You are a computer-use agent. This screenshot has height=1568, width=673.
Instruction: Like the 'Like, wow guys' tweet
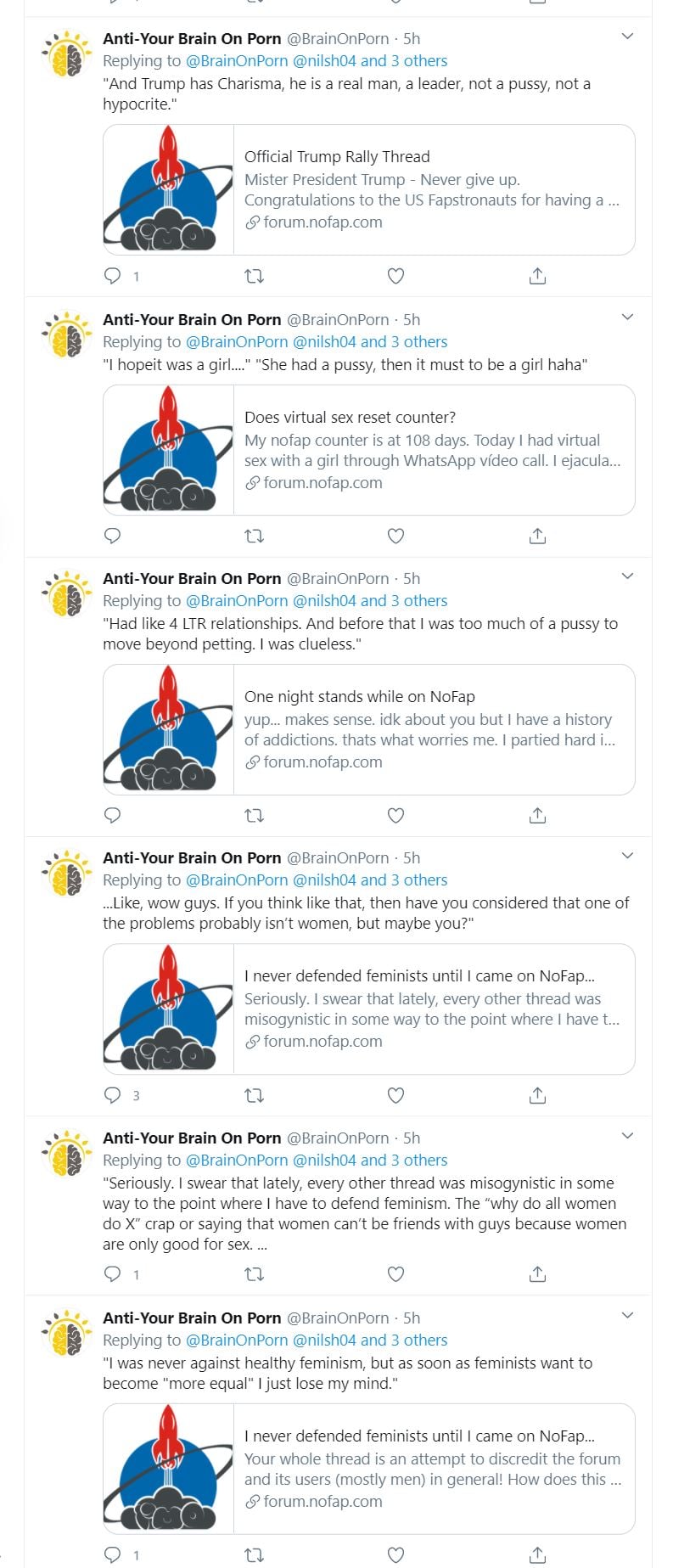395,1095
